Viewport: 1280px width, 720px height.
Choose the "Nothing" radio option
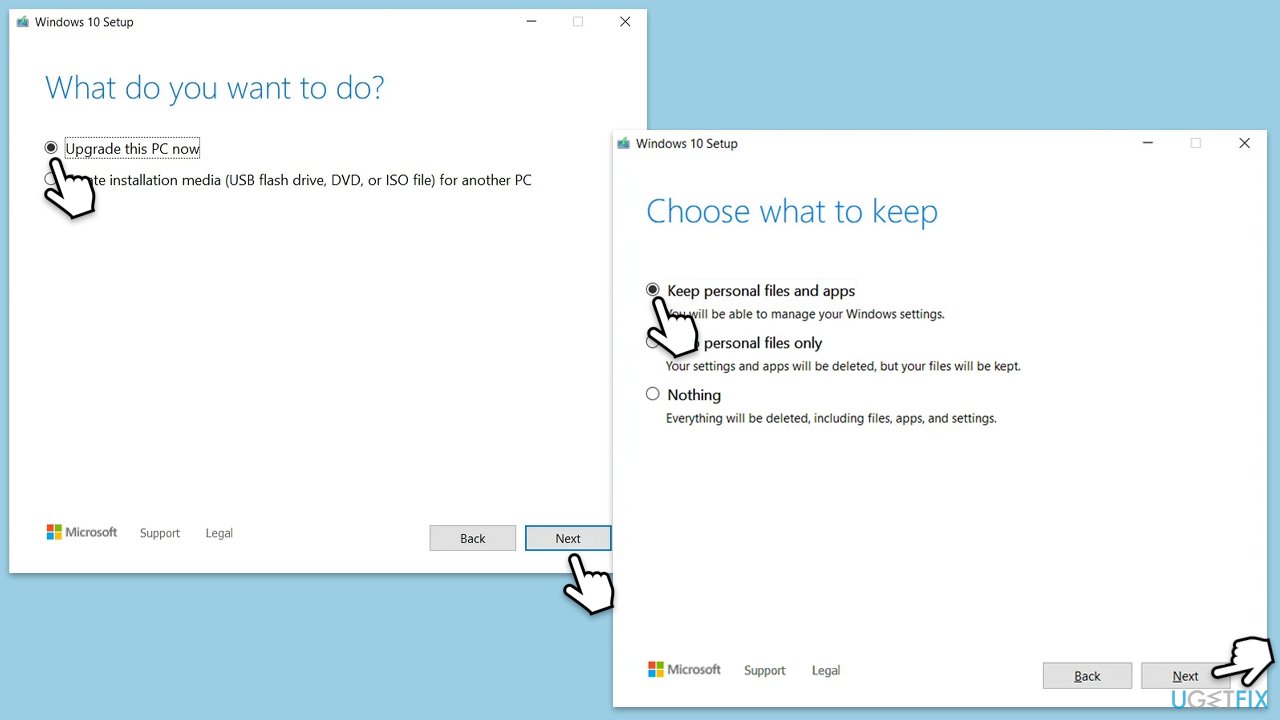coord(653,394)
